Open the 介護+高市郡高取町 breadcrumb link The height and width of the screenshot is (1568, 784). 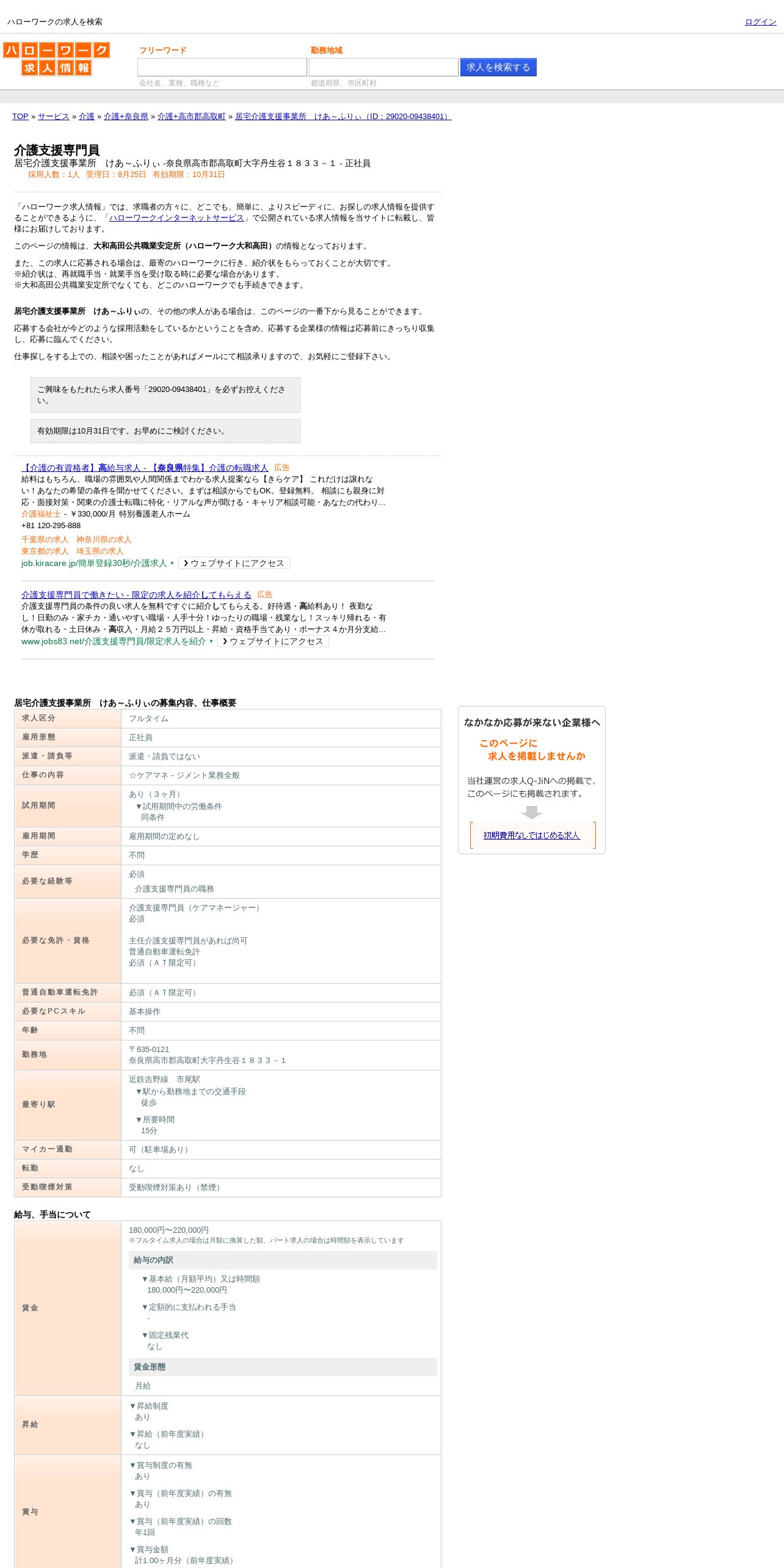click(x=192, y=117)
